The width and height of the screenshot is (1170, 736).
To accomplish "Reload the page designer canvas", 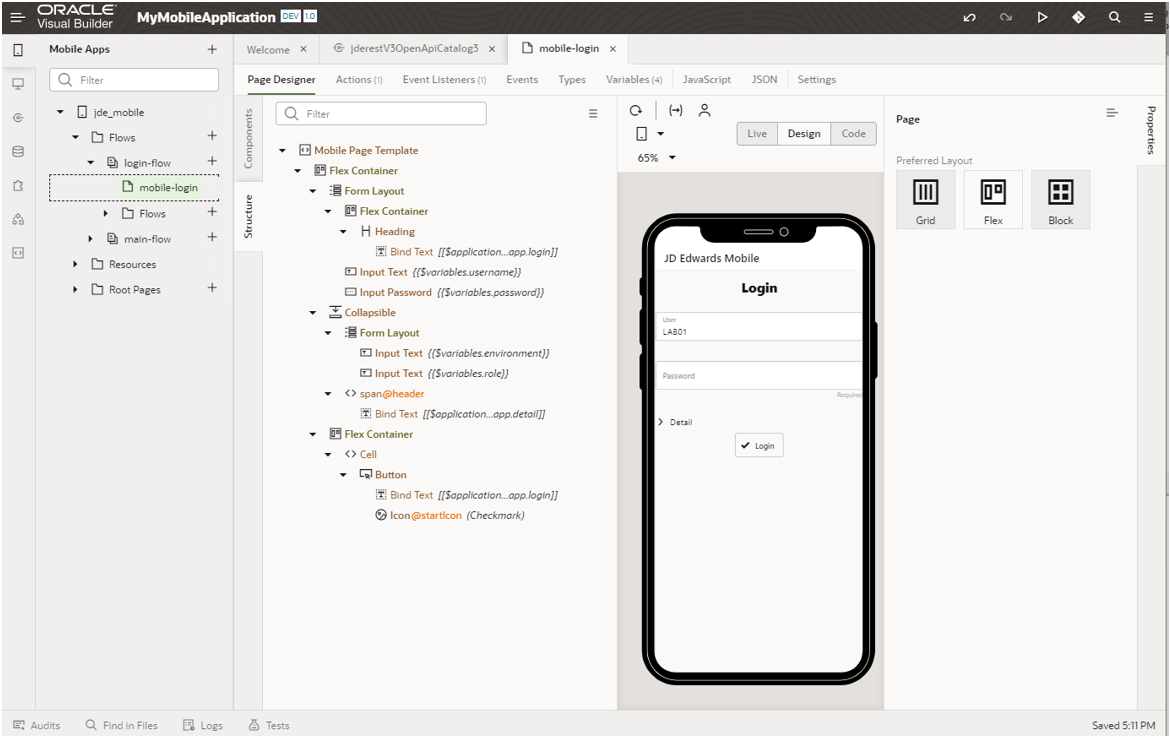I will (x=636, y=110).
